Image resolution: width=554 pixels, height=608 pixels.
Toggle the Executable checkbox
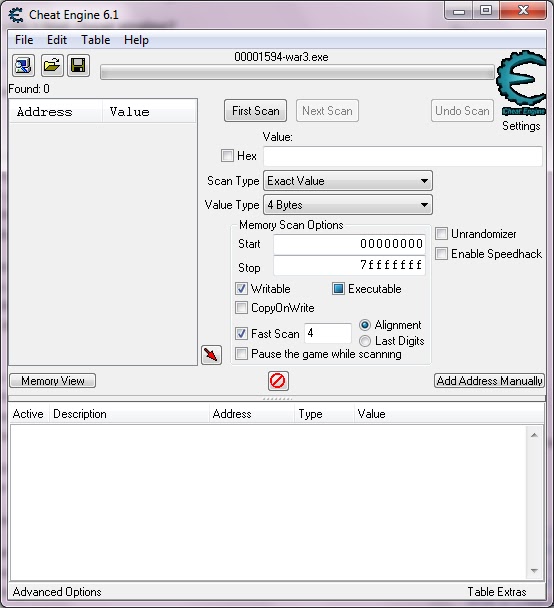pyautogui.click(x=338, y=288)
